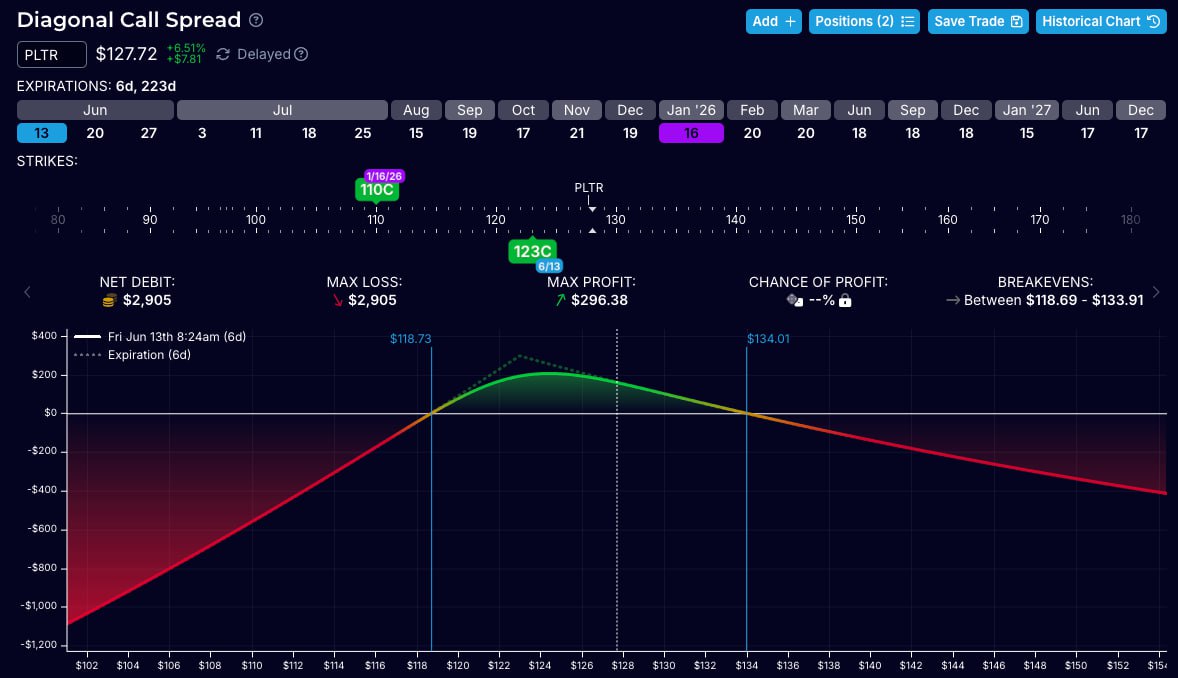1178x678 pixels.
Task: Click the refresh icon next to Delayed
Action: tap(223, 54)
